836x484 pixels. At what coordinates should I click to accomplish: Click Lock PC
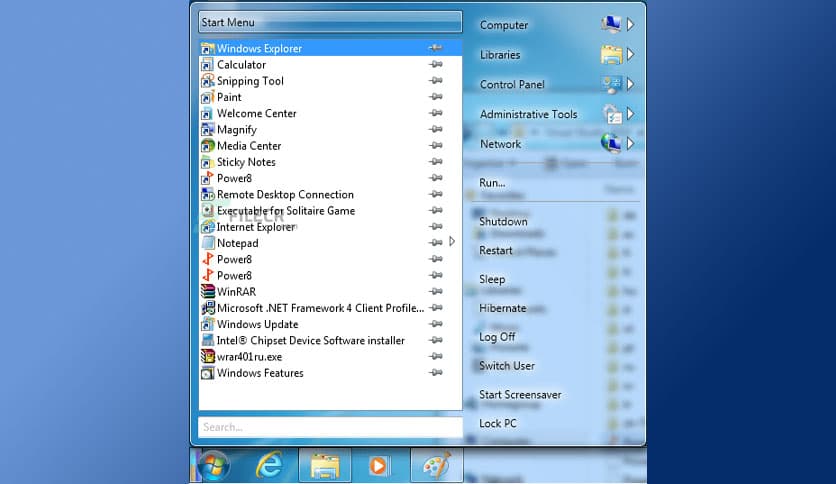click(497, 423)
